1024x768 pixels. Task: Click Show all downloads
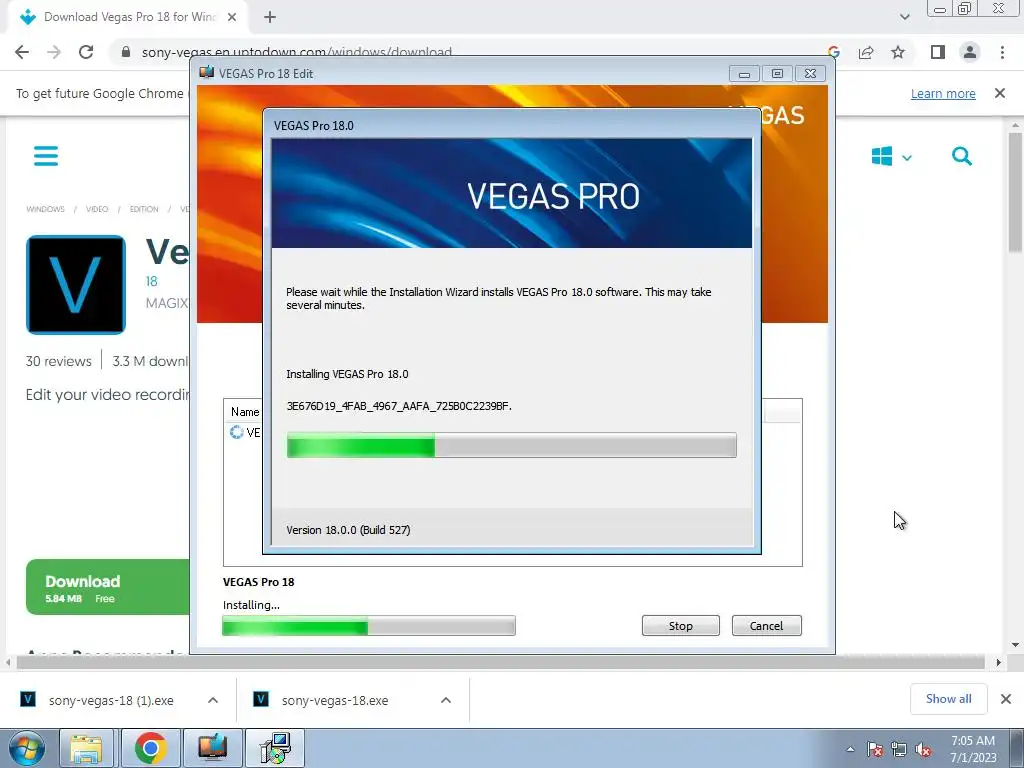pos(949,699)
